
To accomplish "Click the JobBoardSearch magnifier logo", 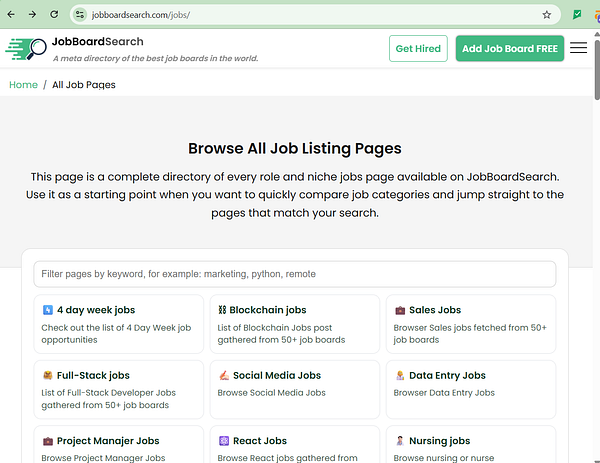I will (26, 49).
